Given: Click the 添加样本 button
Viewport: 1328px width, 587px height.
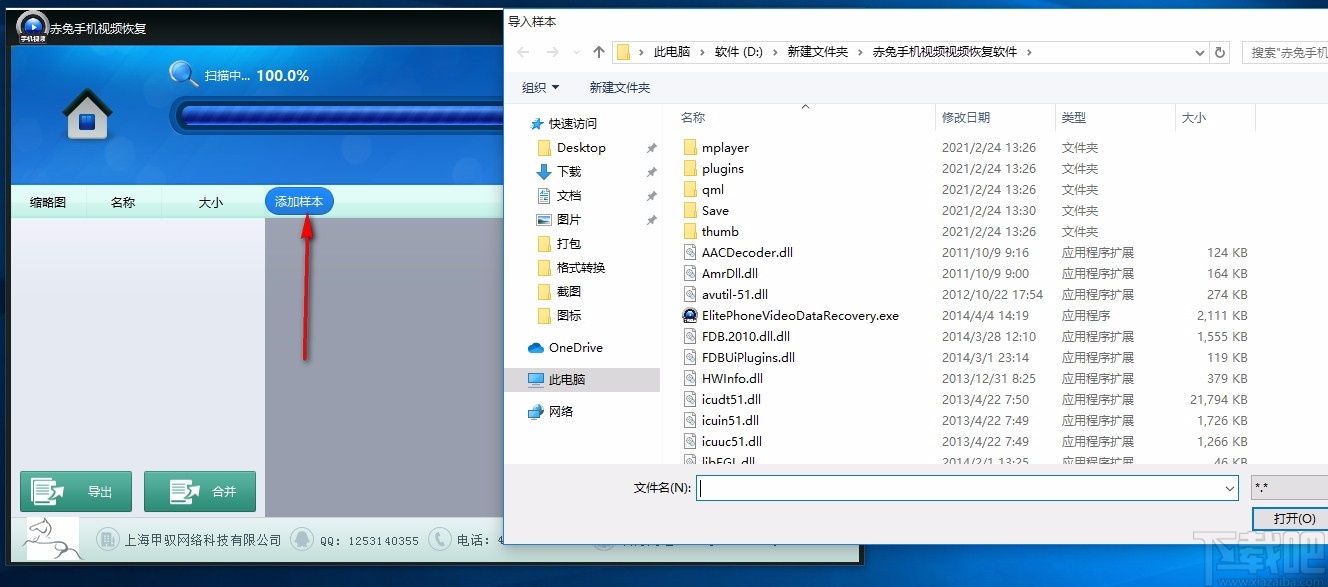Looking at the screenshot, I should tap(299, 202).
